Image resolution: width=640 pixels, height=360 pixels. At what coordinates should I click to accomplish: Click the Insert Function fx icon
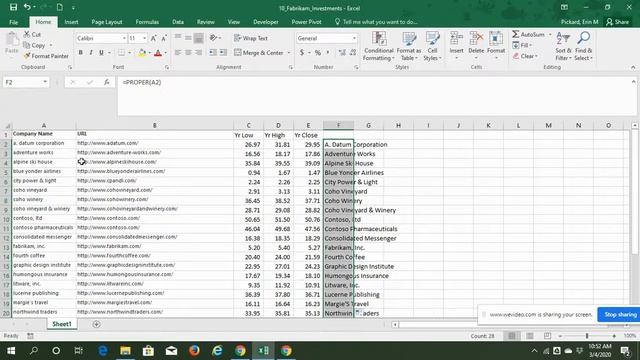(x=107, y=82)
